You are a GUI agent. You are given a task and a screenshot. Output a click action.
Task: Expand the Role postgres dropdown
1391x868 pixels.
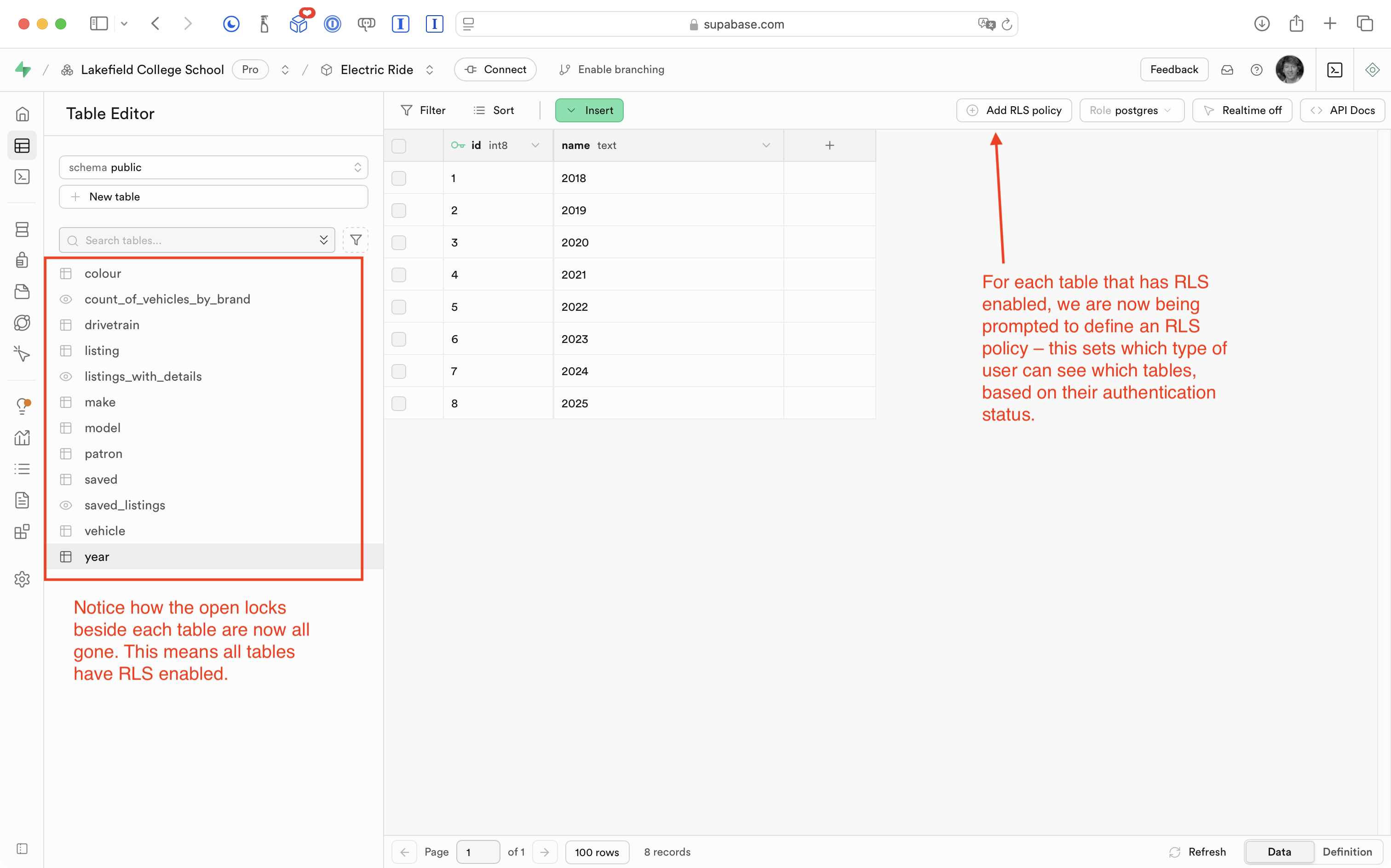[x=1131, y=110]
